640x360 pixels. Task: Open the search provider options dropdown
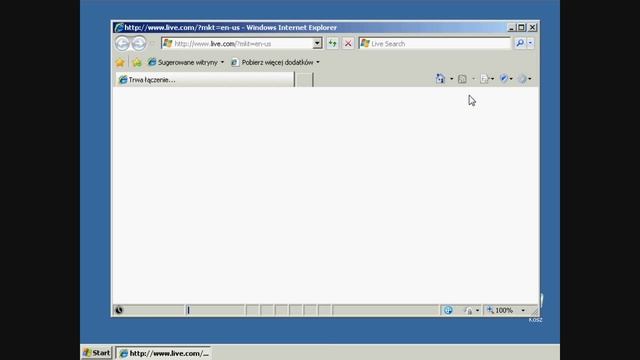point(530,43)
